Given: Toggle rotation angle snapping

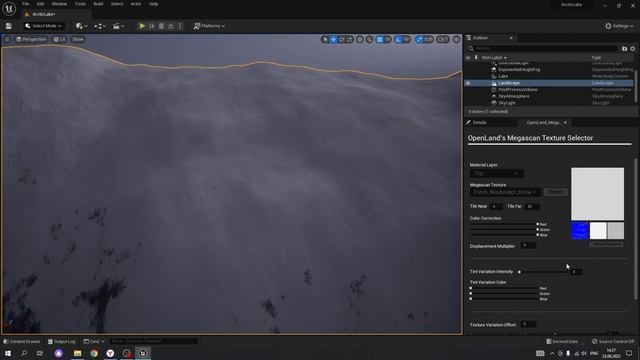Looking at the screenshot, I should point(399,40).
